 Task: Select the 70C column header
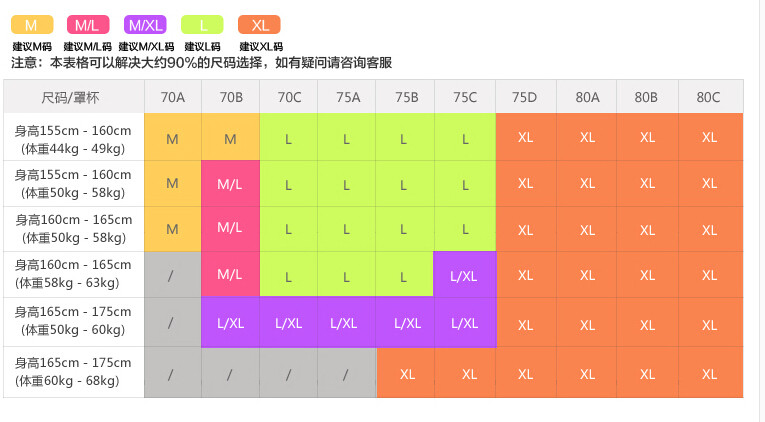[x=289, y=97]
